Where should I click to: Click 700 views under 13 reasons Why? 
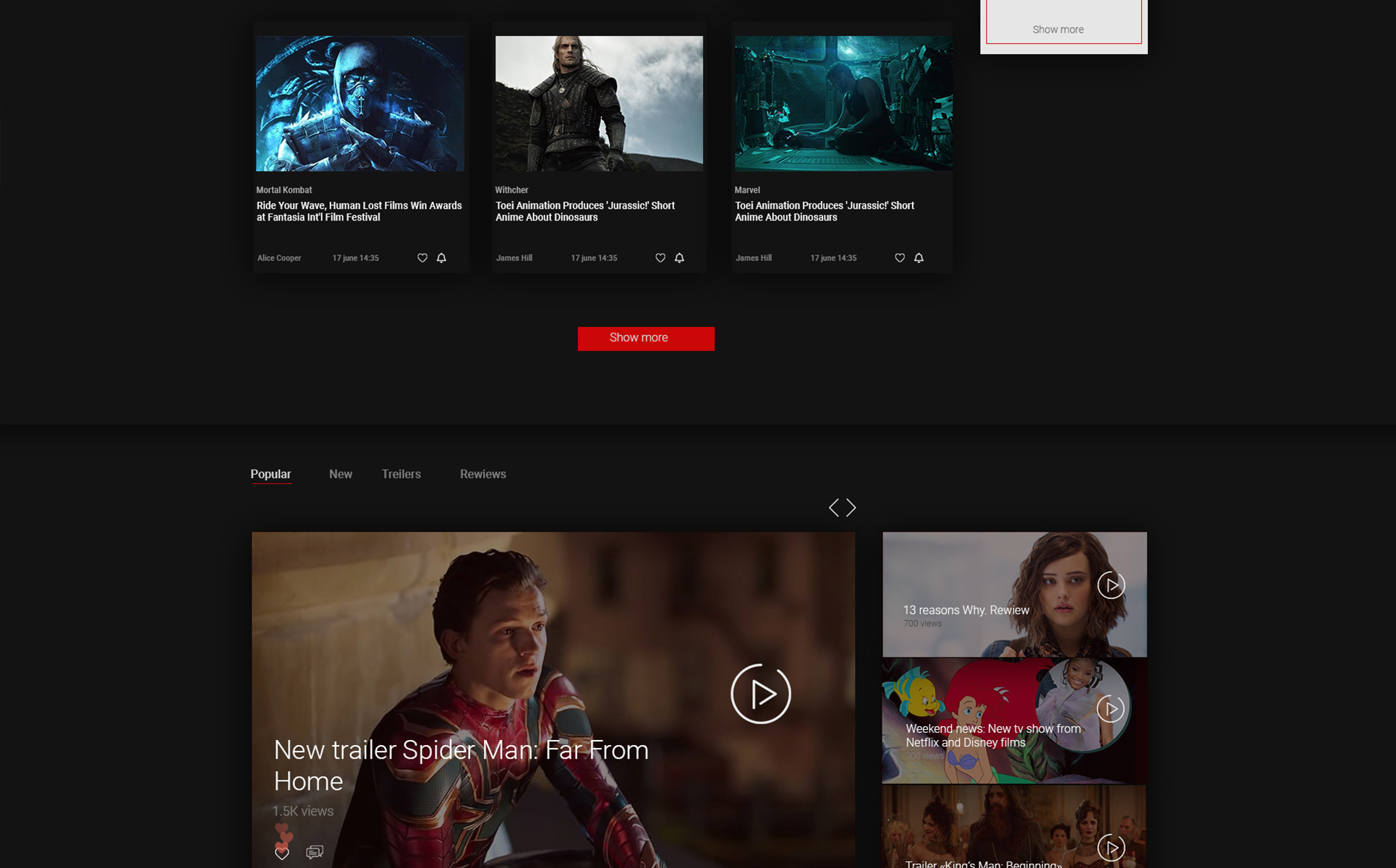(922, 624)
